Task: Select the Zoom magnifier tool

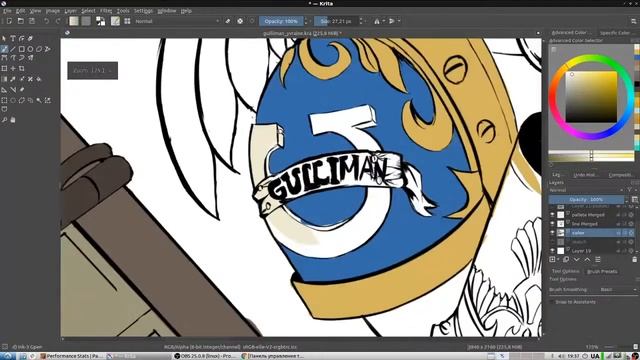Action: (4, 120)
